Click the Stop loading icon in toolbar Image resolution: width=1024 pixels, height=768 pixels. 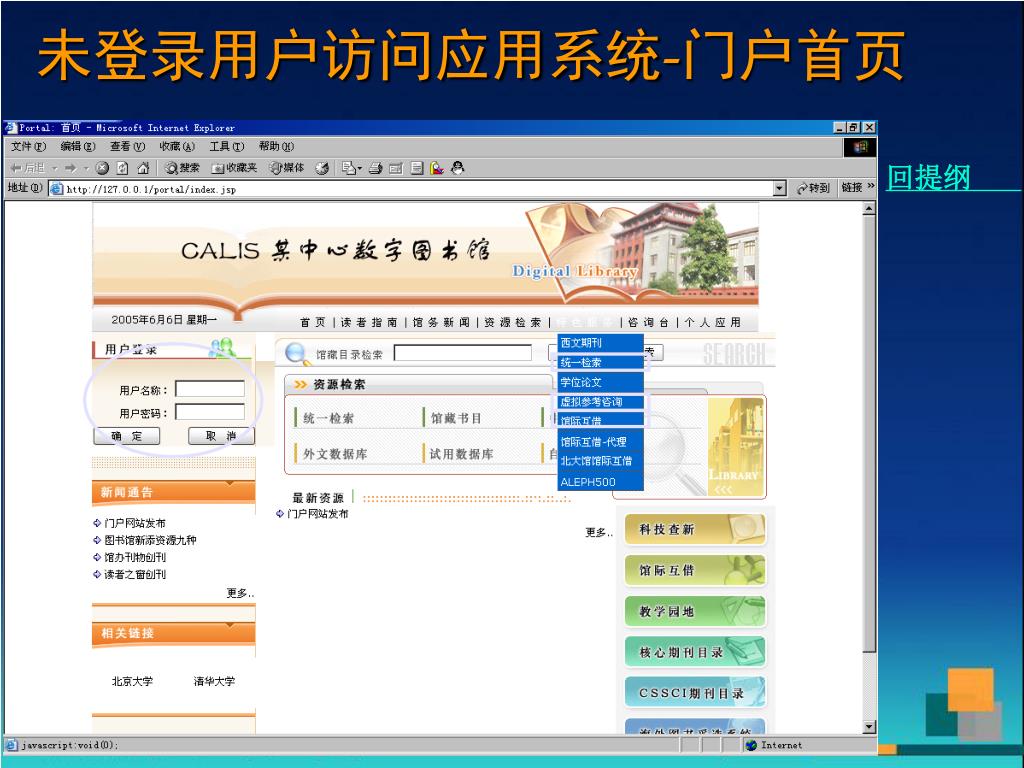pyautogui.click(x=102, y=168)
